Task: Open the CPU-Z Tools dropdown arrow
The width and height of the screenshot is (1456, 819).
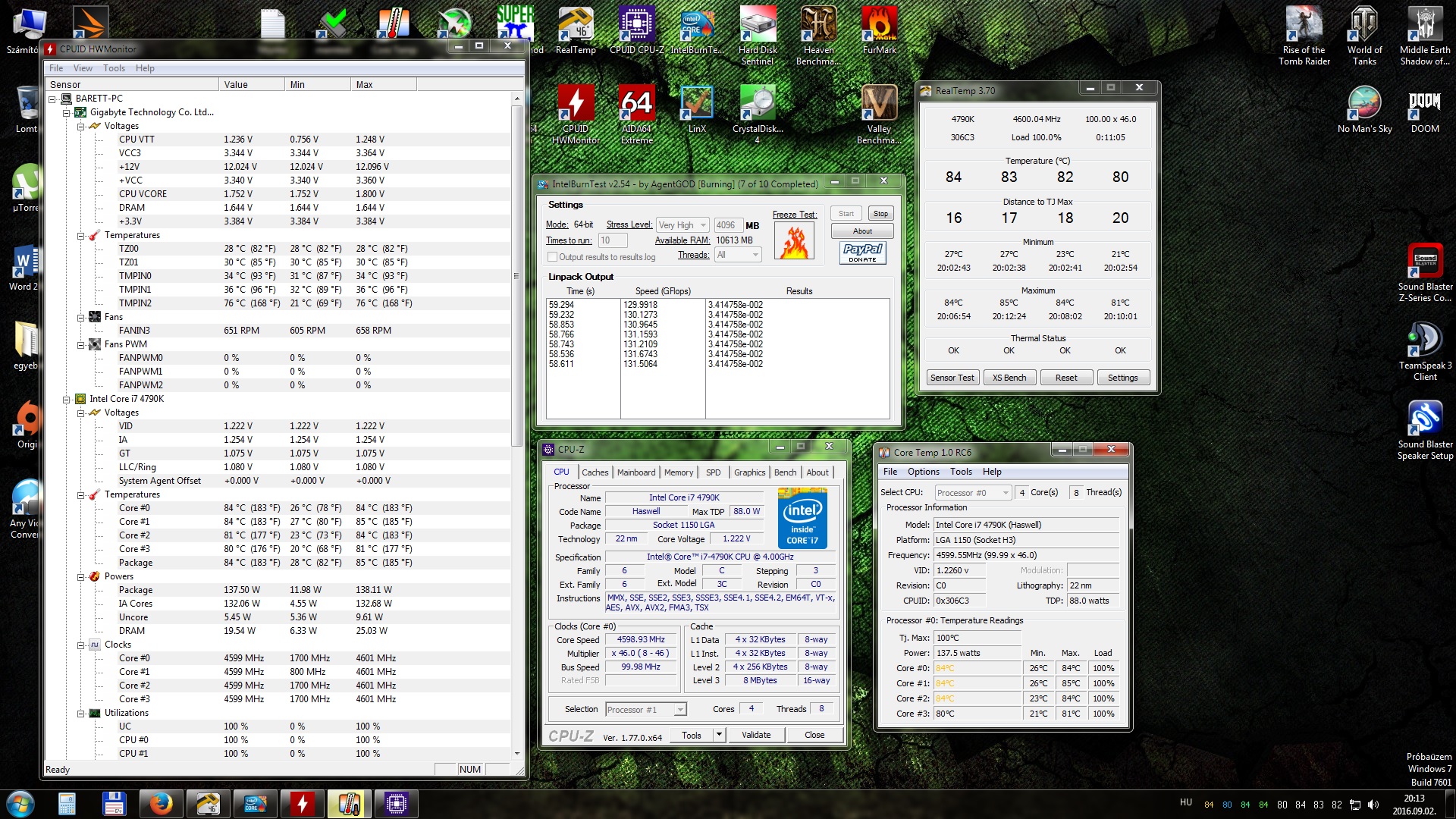Action: pos(719,735)
